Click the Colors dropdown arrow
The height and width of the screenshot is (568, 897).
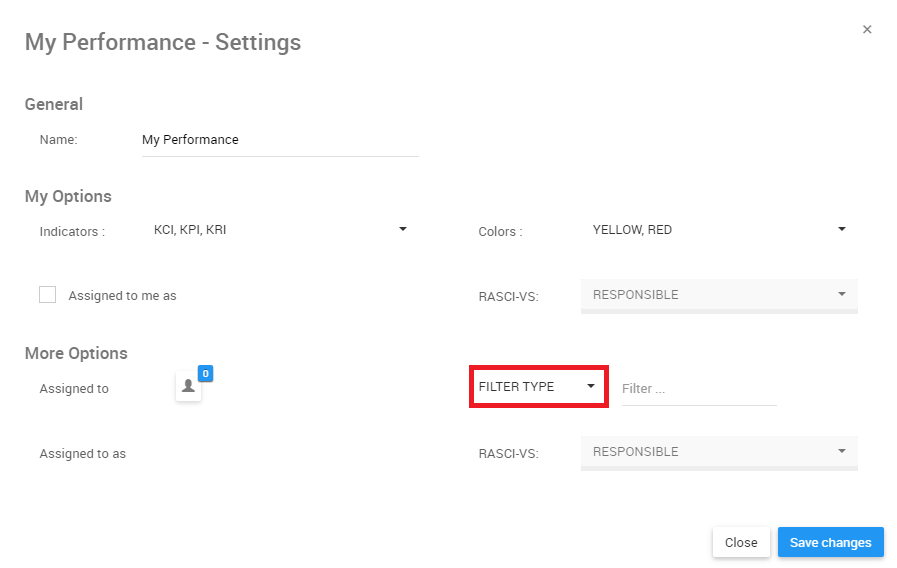coord(842,229)
